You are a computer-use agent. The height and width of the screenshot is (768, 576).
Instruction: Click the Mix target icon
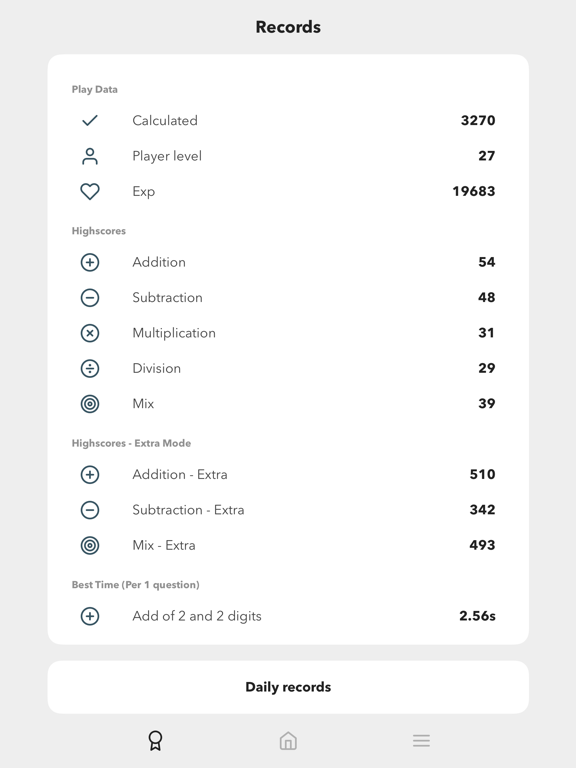tap(90, 404)
